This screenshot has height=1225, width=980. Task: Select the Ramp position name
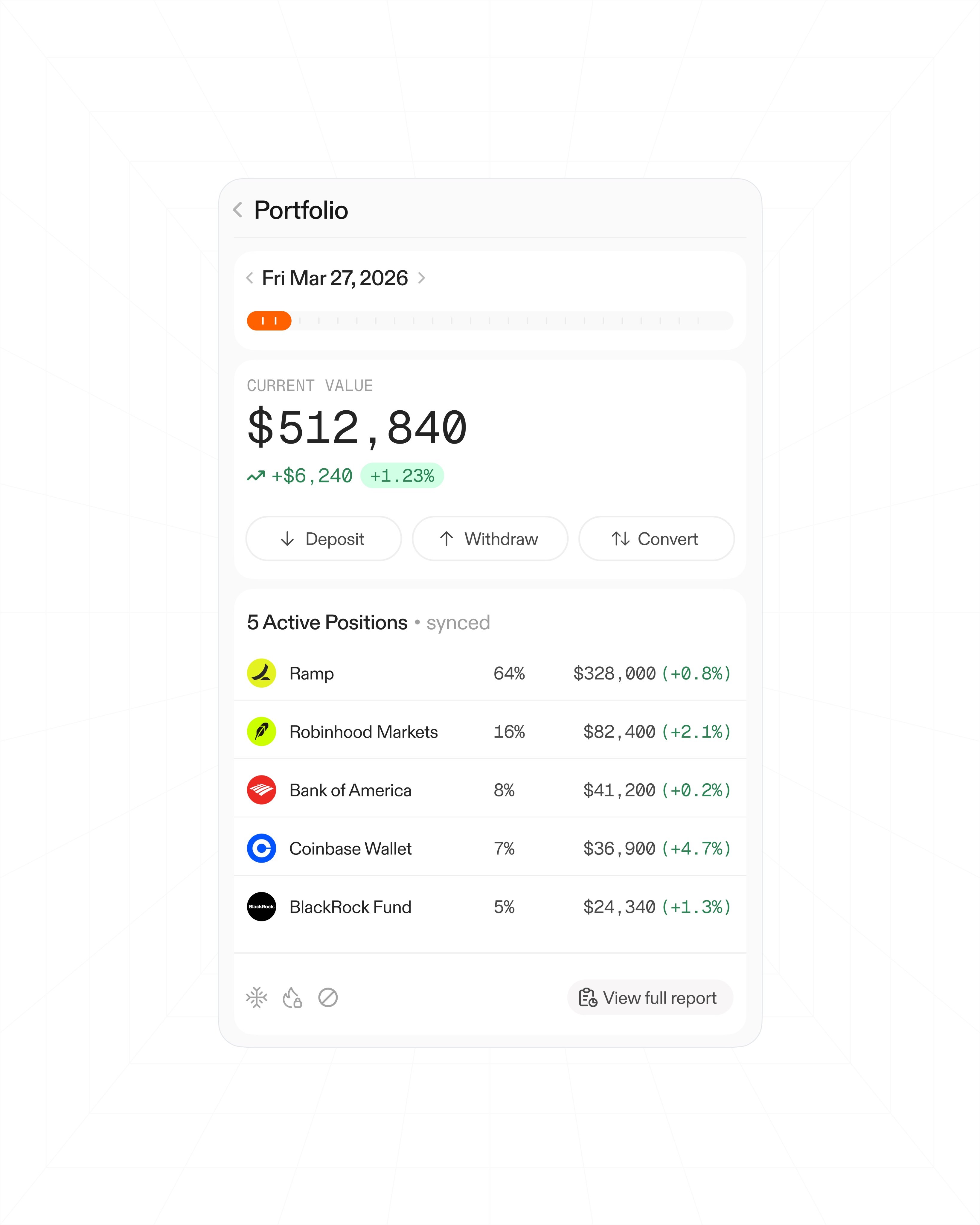point(311,674)
